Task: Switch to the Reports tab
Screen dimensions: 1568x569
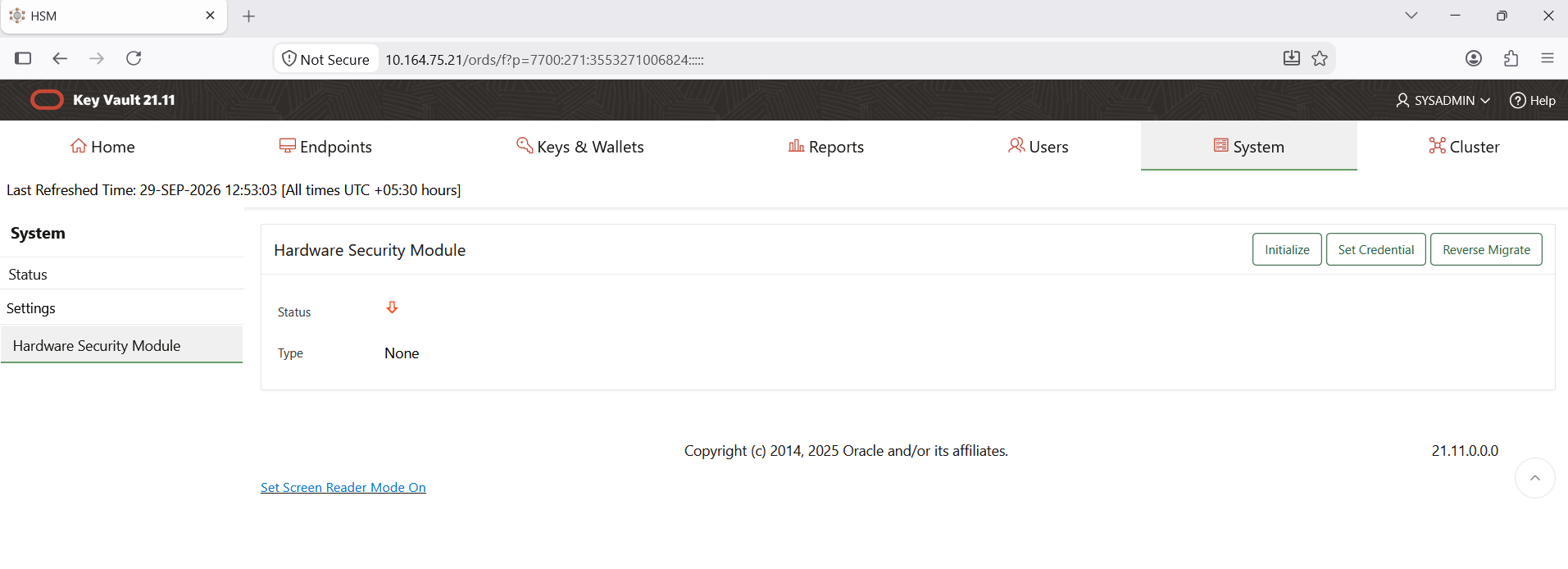Action: pyautogui.click(x=826, y=147)
